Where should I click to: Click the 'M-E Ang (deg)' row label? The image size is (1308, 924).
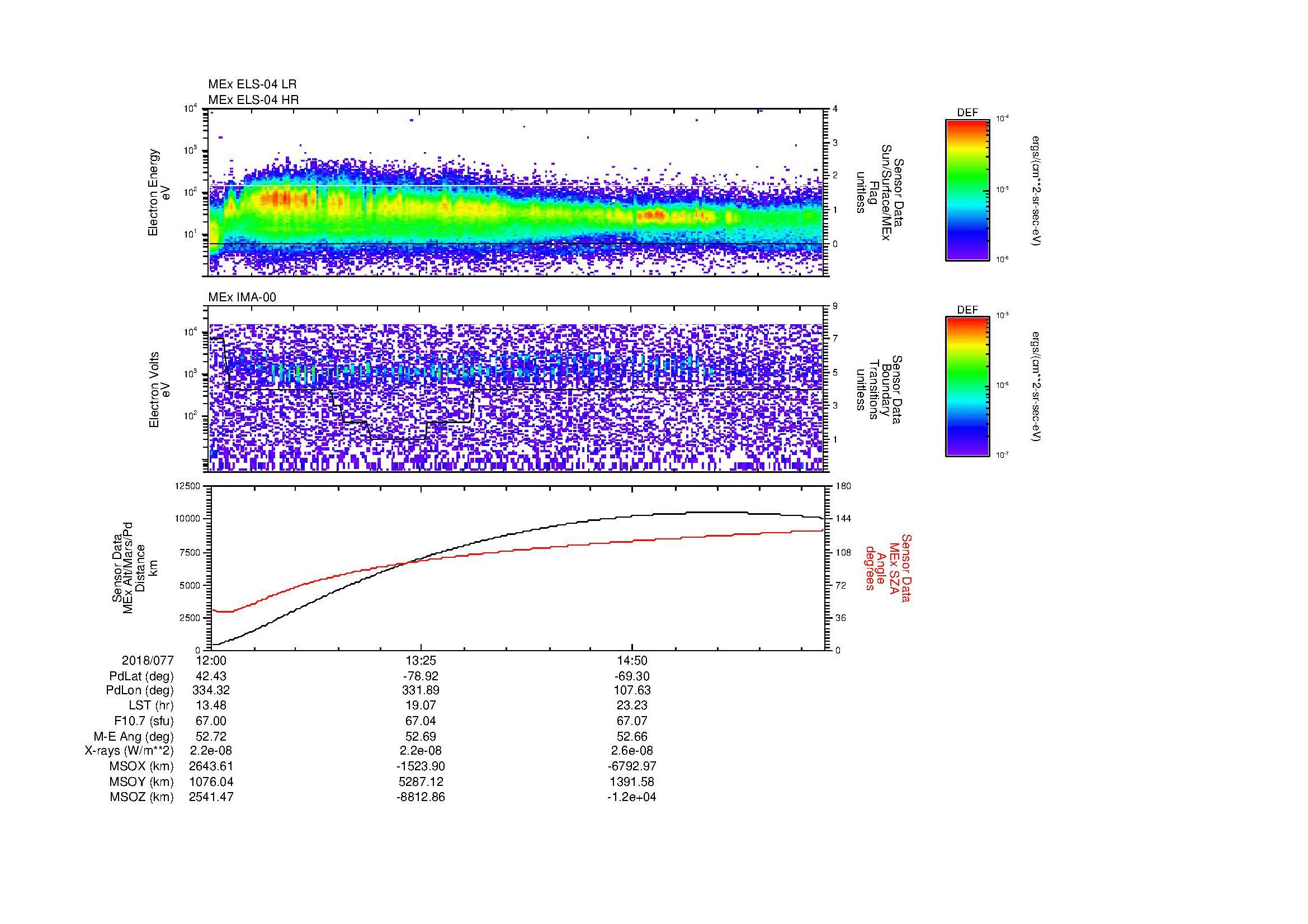pyautogui.click(x=133, y=737)
